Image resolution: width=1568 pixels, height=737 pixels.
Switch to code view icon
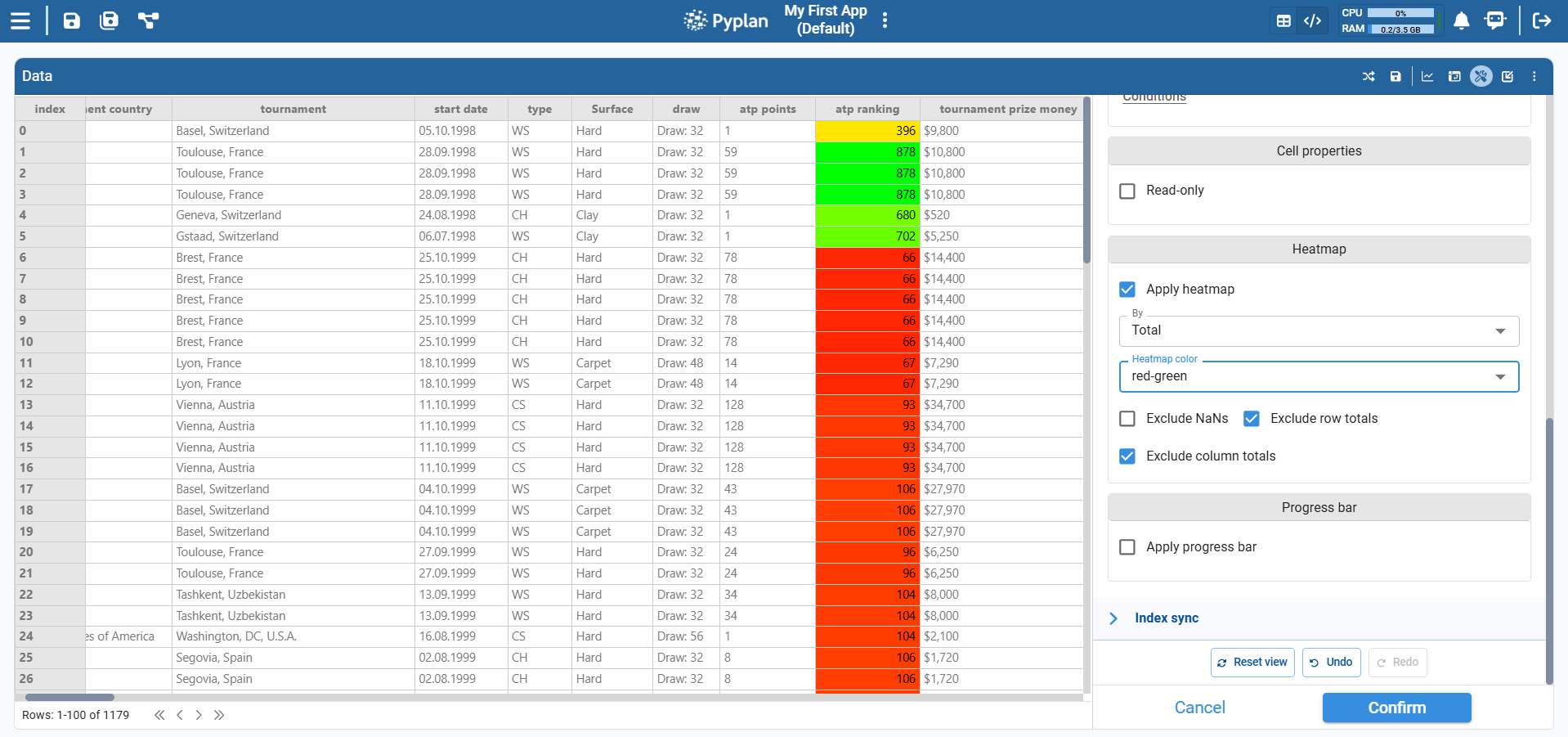(1312, 20)
